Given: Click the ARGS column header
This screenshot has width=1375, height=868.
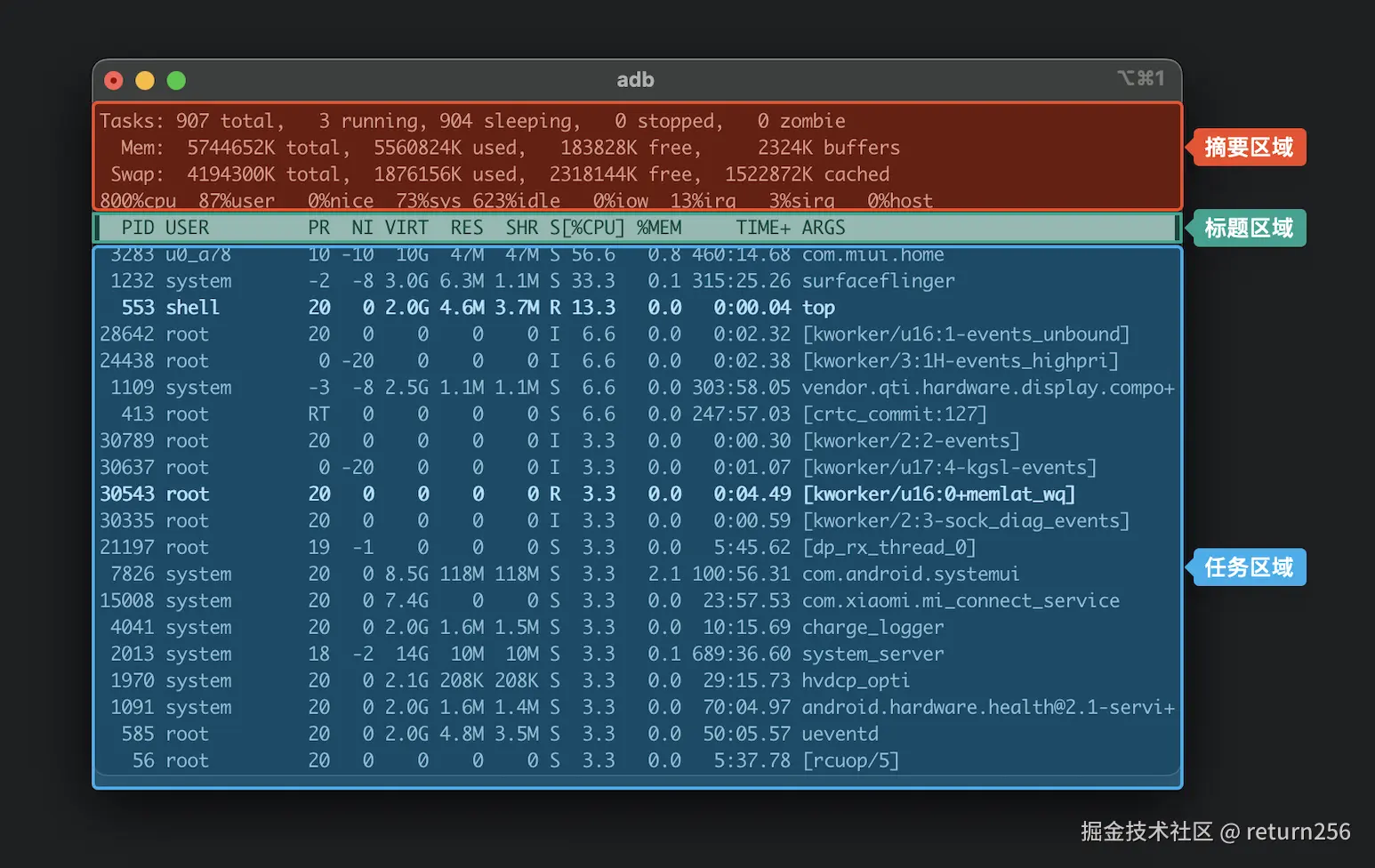Looking at the screenshot, I should point(824,228).
